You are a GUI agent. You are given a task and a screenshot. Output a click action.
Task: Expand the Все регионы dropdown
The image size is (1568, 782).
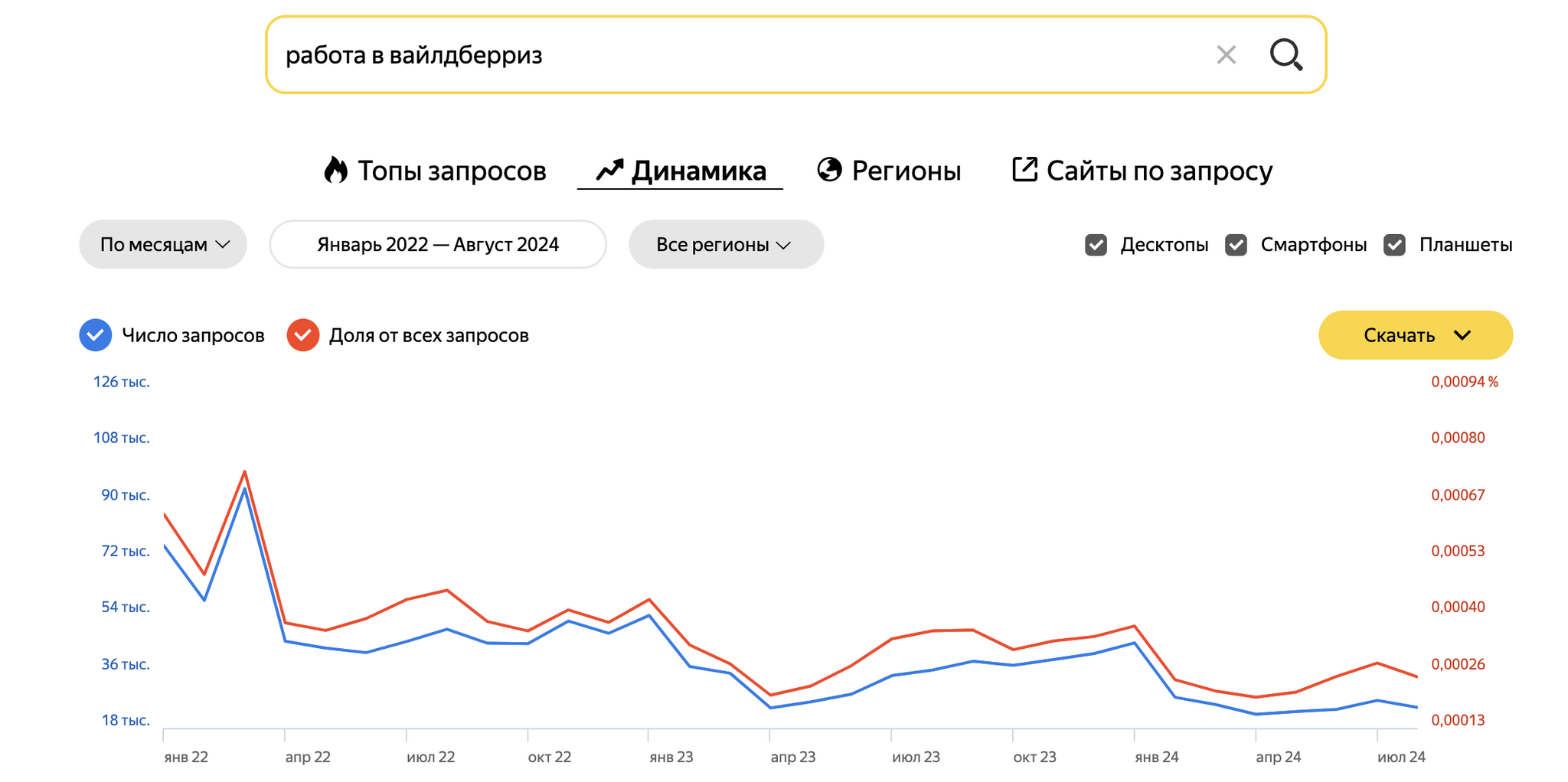tap(725, 245)
